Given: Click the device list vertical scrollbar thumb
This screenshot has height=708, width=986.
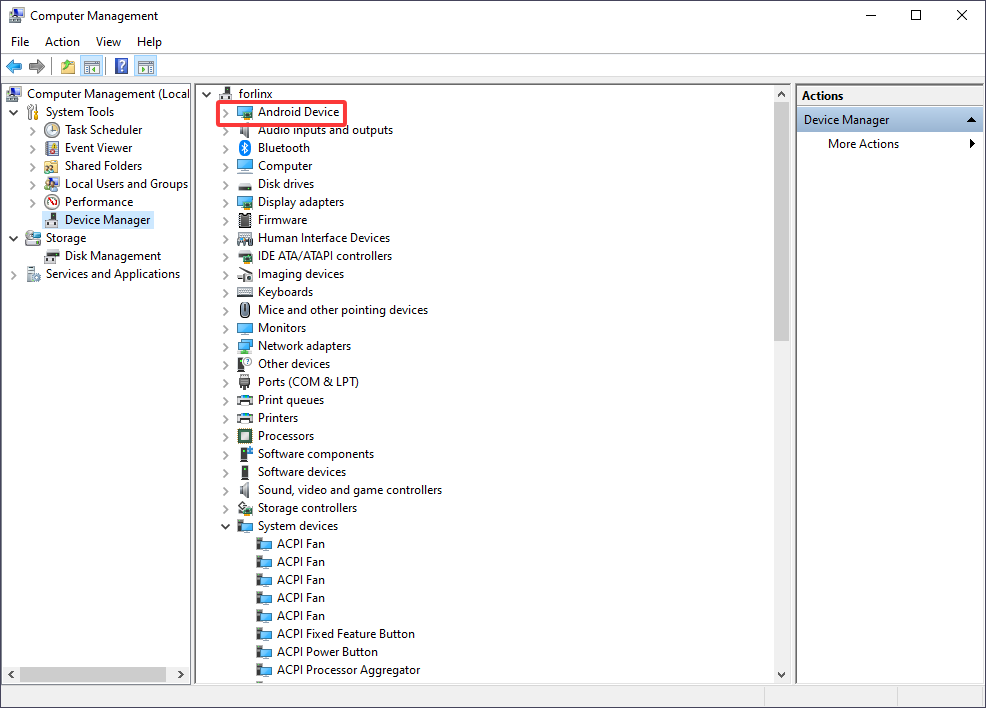Looking at the screenshot, I should point(781,221).
